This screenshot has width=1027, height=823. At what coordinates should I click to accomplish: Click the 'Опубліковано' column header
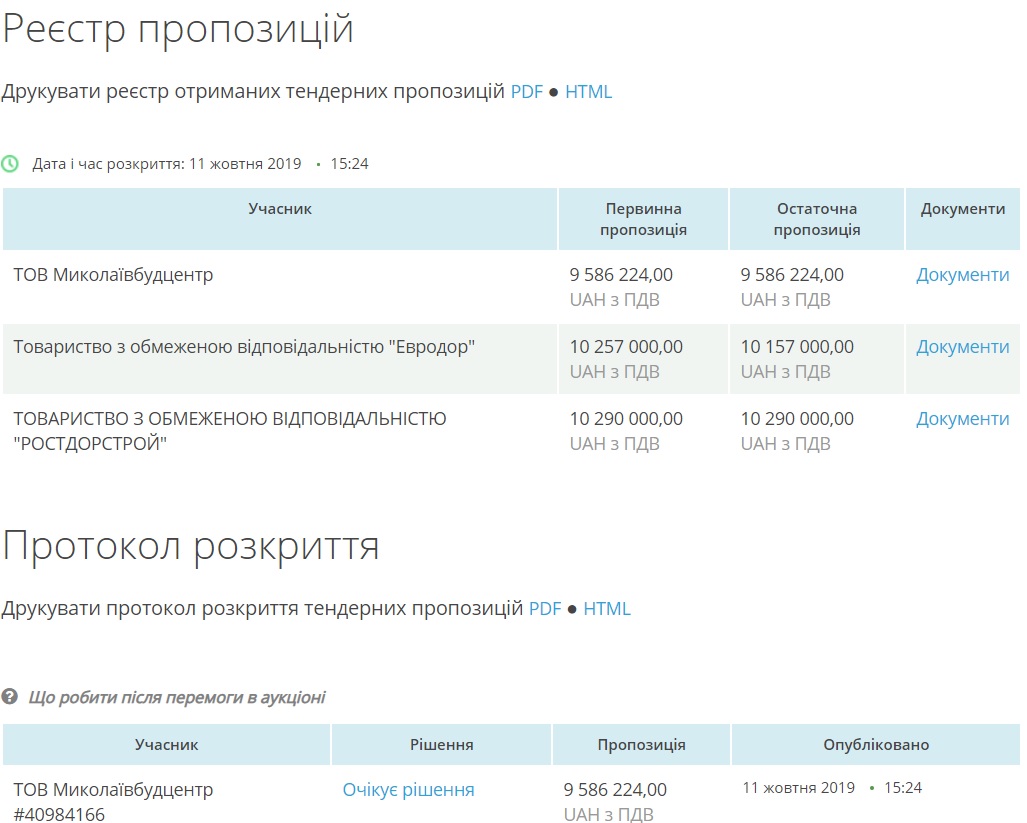point(876,745)
